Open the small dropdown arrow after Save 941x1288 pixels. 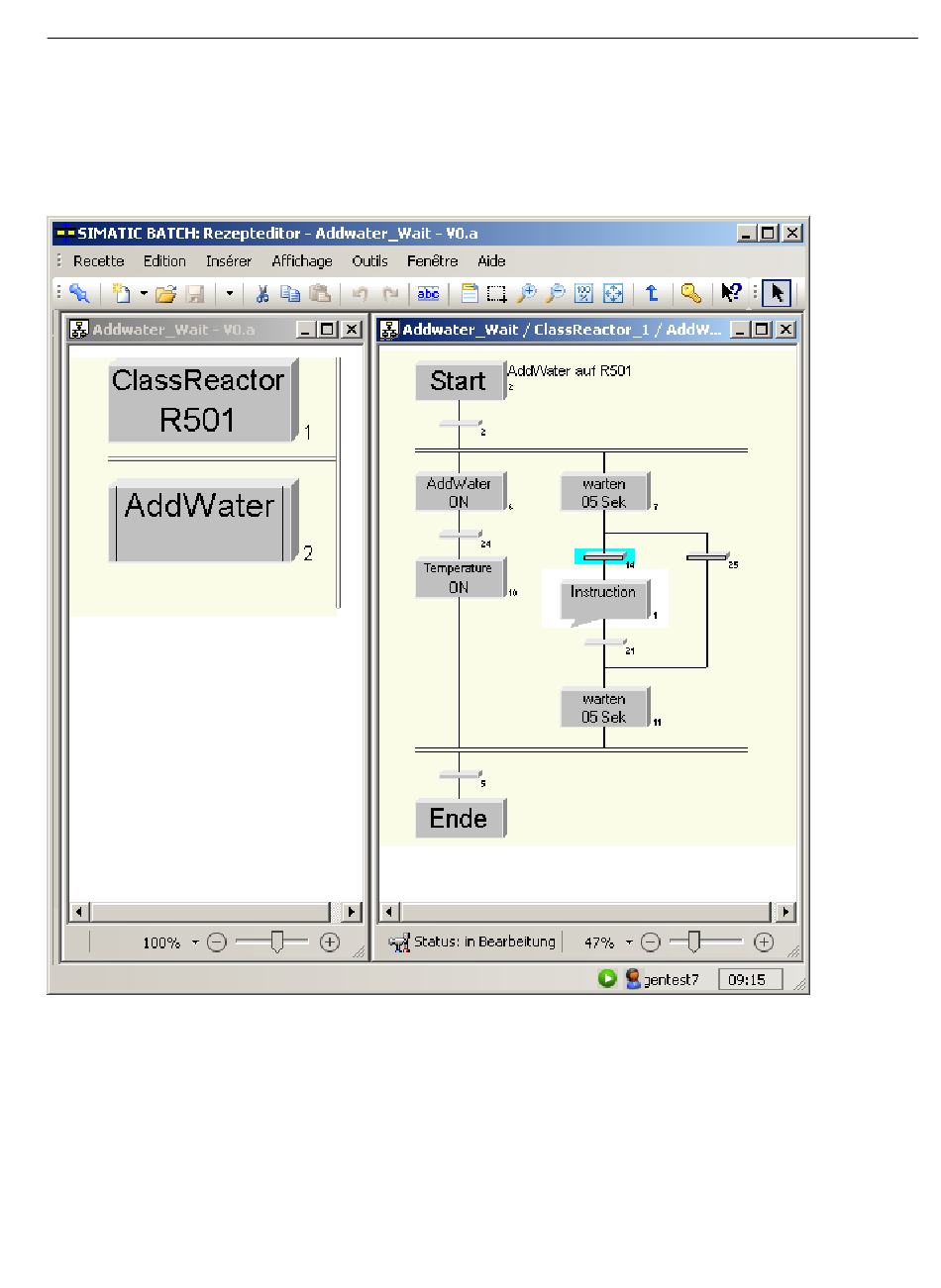pos(229,293)
